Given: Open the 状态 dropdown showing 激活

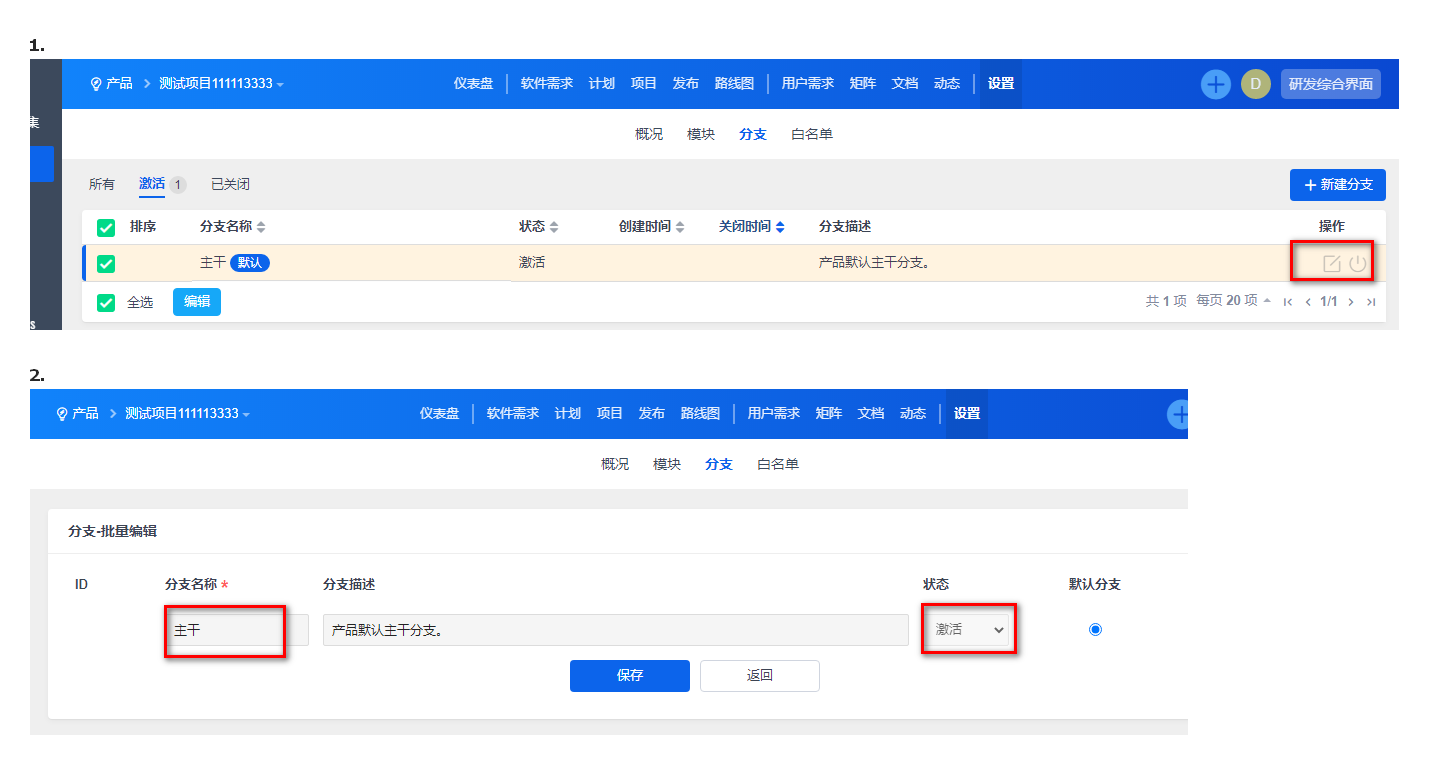Looking at the screenshot, I should coord(969,630).
